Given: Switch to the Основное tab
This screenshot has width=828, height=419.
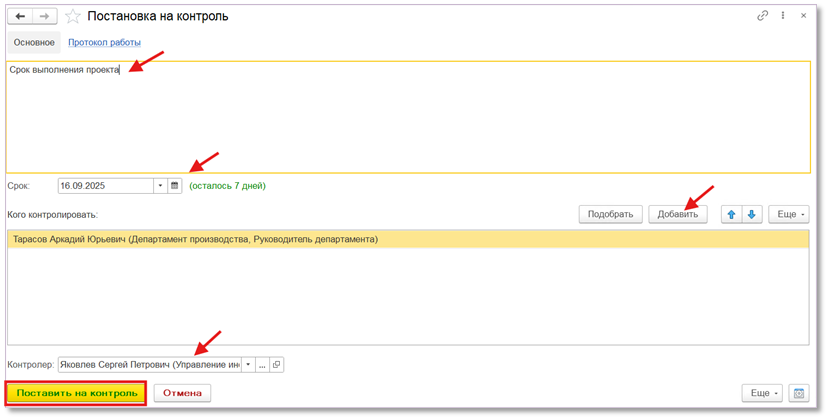Looking at the screenshot, I should click(x=33, y=42).
